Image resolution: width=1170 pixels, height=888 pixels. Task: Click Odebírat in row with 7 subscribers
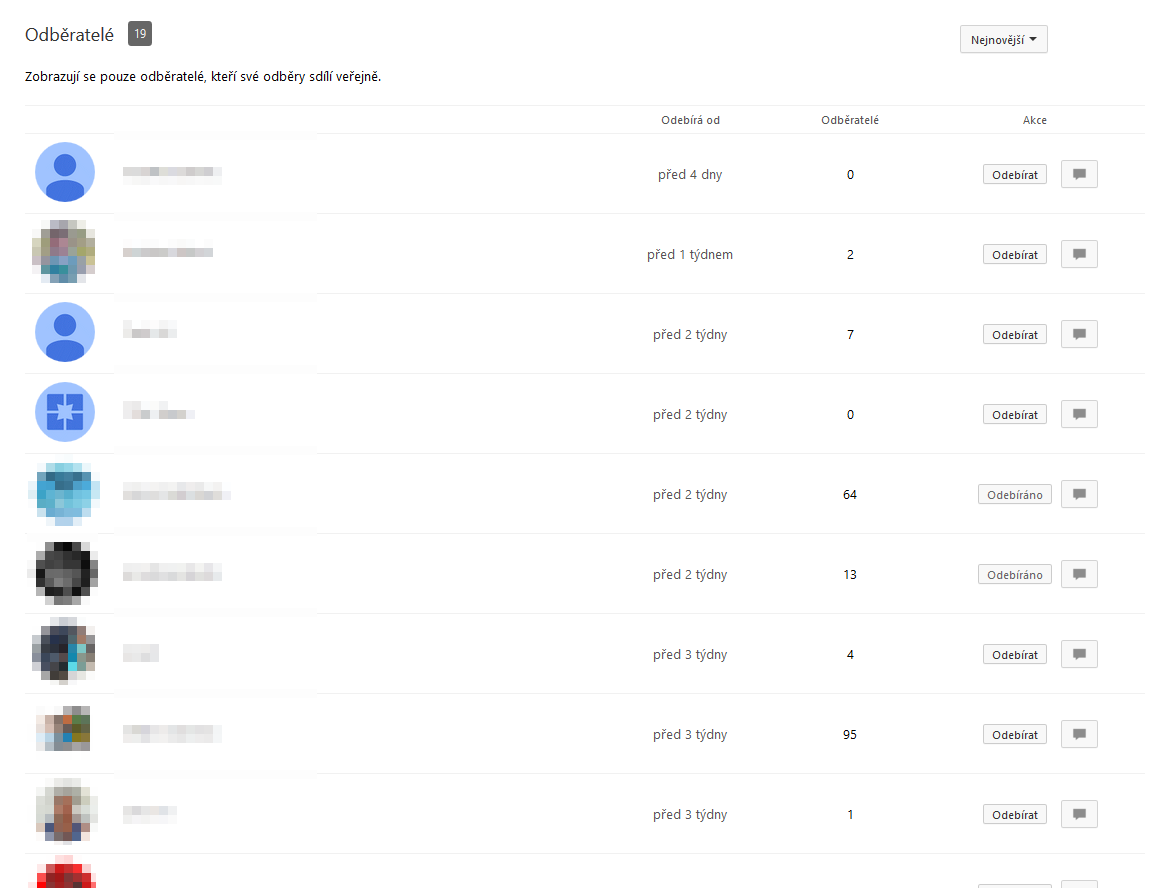(x=1015, y=334)
